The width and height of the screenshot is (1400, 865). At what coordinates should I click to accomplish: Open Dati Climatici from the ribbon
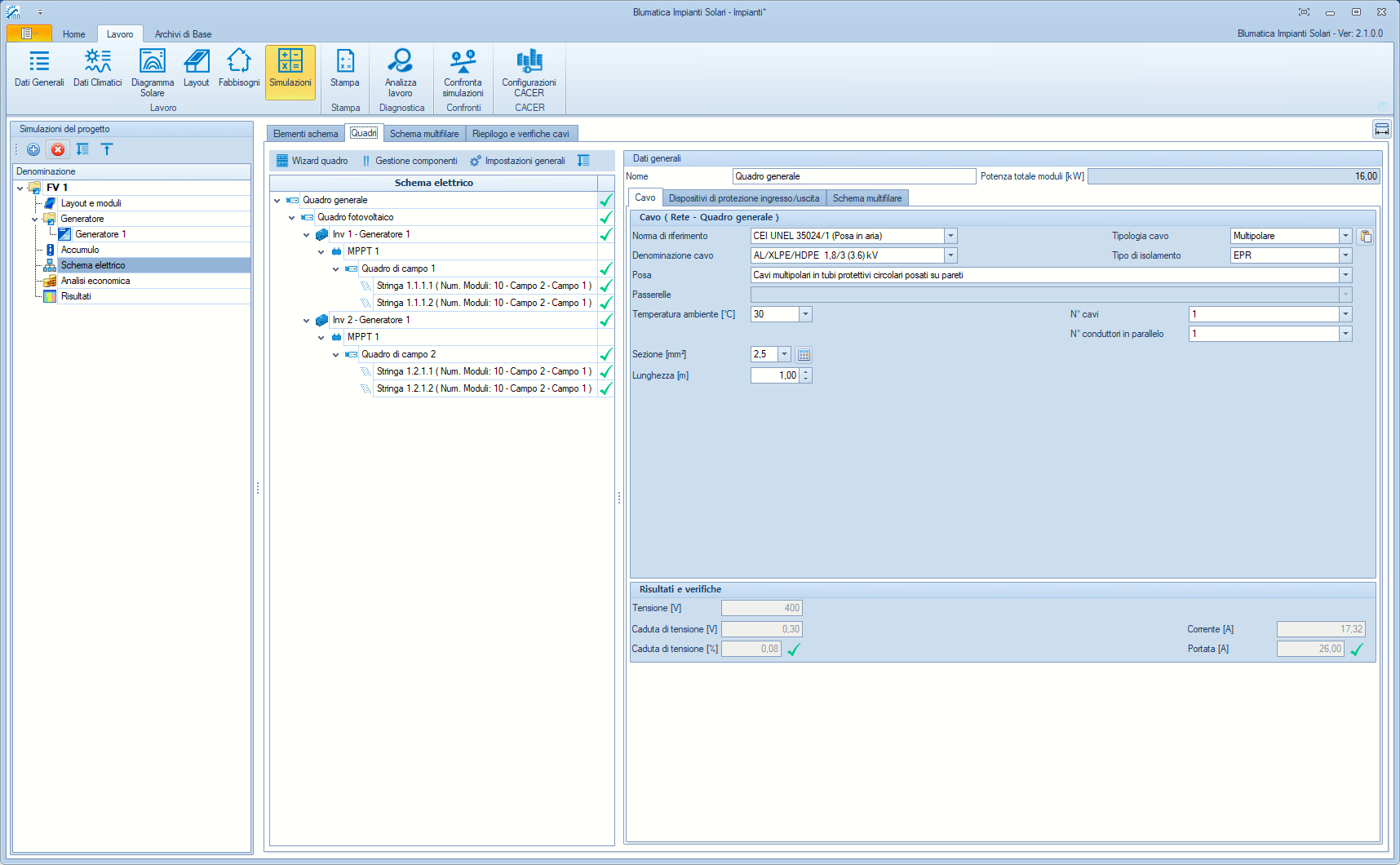97,68
